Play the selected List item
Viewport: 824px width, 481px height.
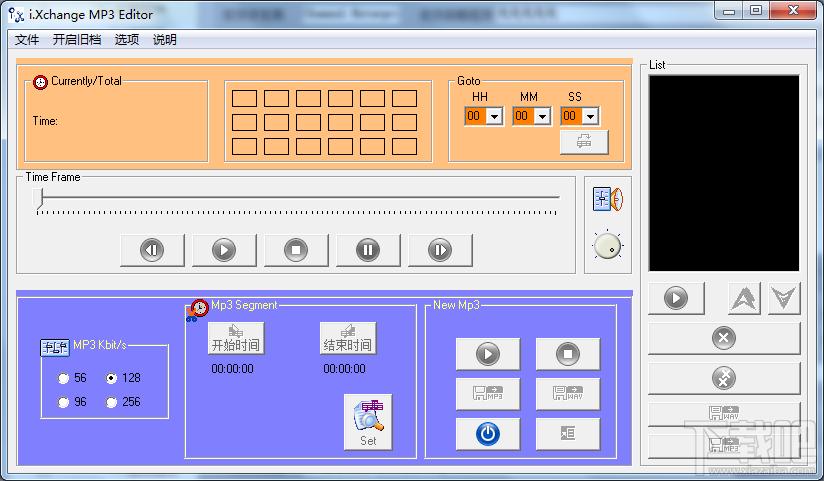(x=676, y=298)
